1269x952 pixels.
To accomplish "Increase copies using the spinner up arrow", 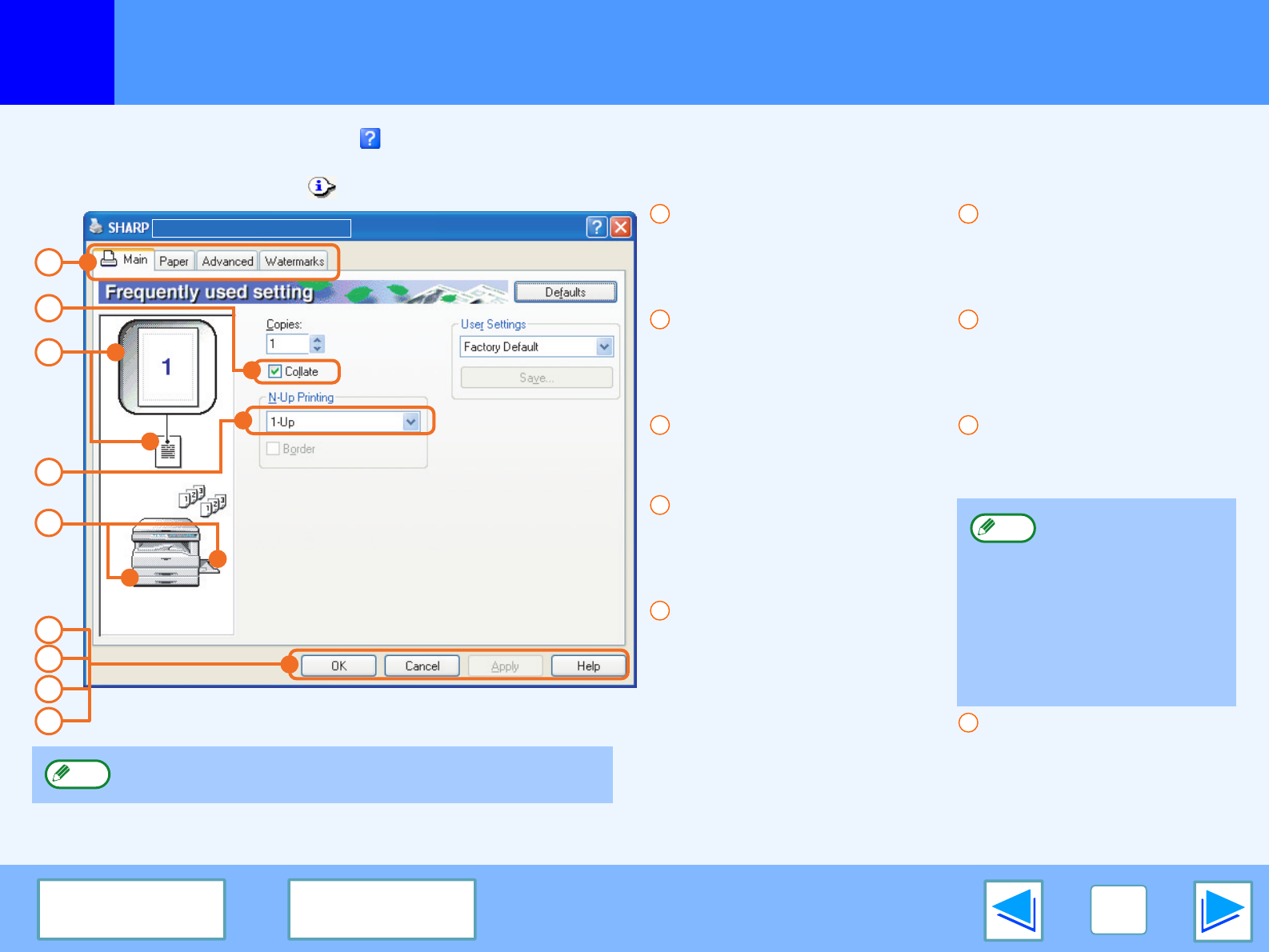I will coord(318,340).
